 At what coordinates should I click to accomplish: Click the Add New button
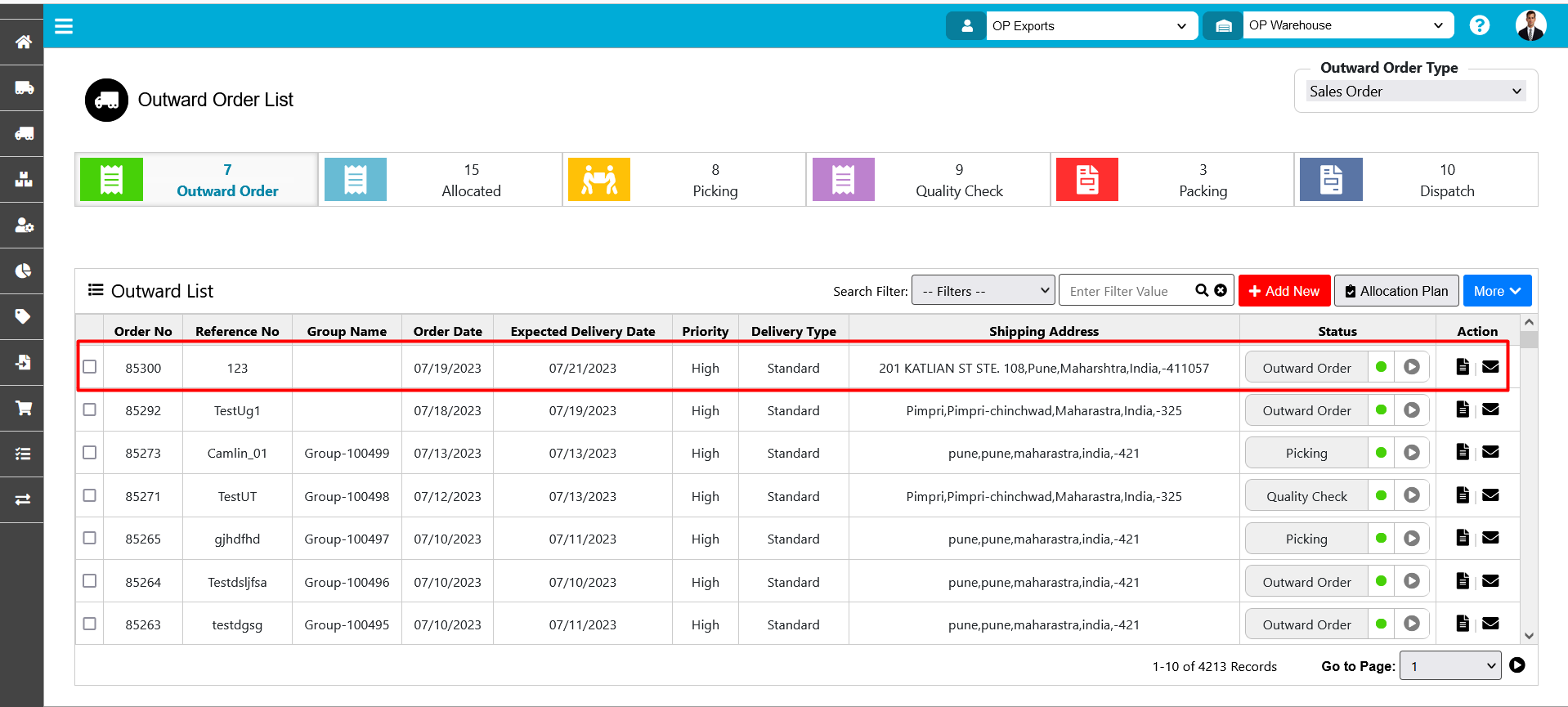pyautogui.click(x=1284, y=291)
